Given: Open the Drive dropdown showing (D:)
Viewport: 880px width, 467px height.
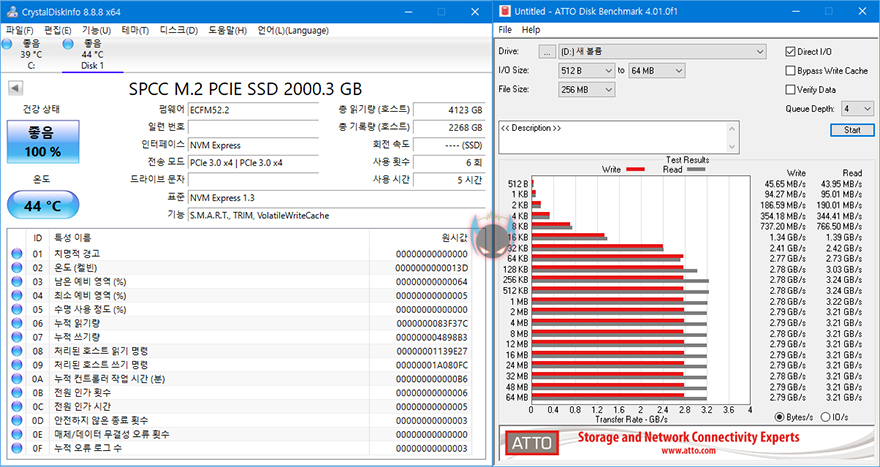Looking at the screenshot, I should 662,52.
